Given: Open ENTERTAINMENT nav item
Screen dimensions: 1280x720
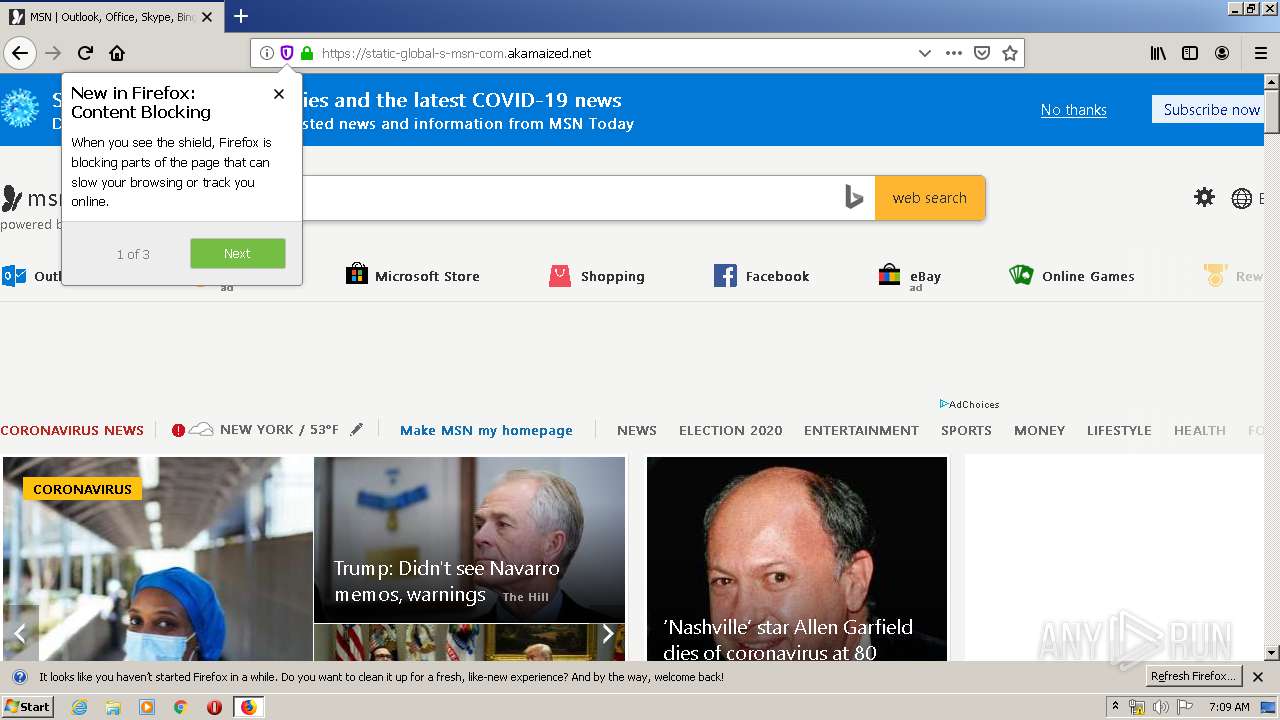Looking at the screenshot, I should [x=861, y=430].
